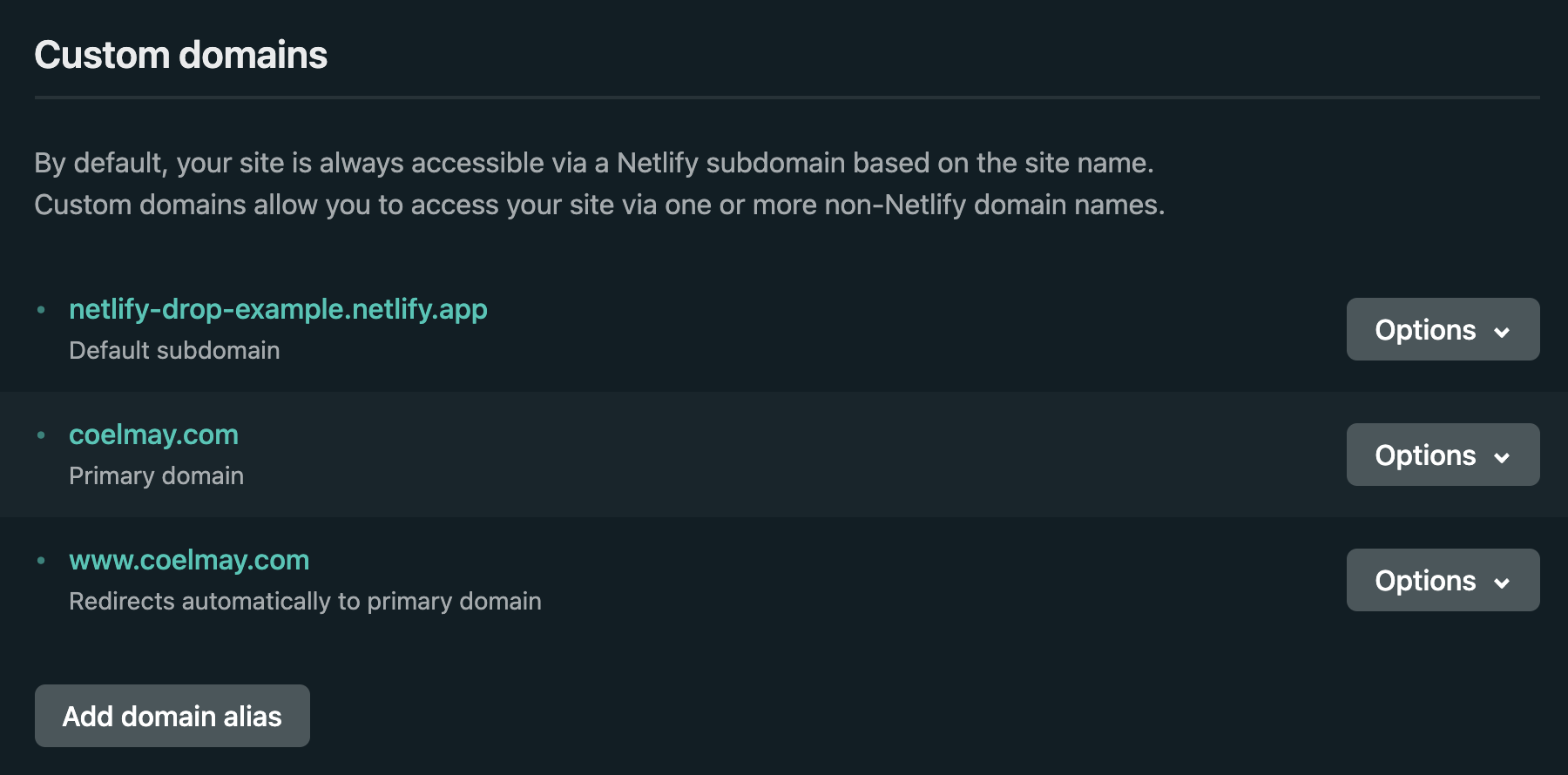
Task: Click chevron arrow in netlify subdomain Options
Action: coord(1502,332)
